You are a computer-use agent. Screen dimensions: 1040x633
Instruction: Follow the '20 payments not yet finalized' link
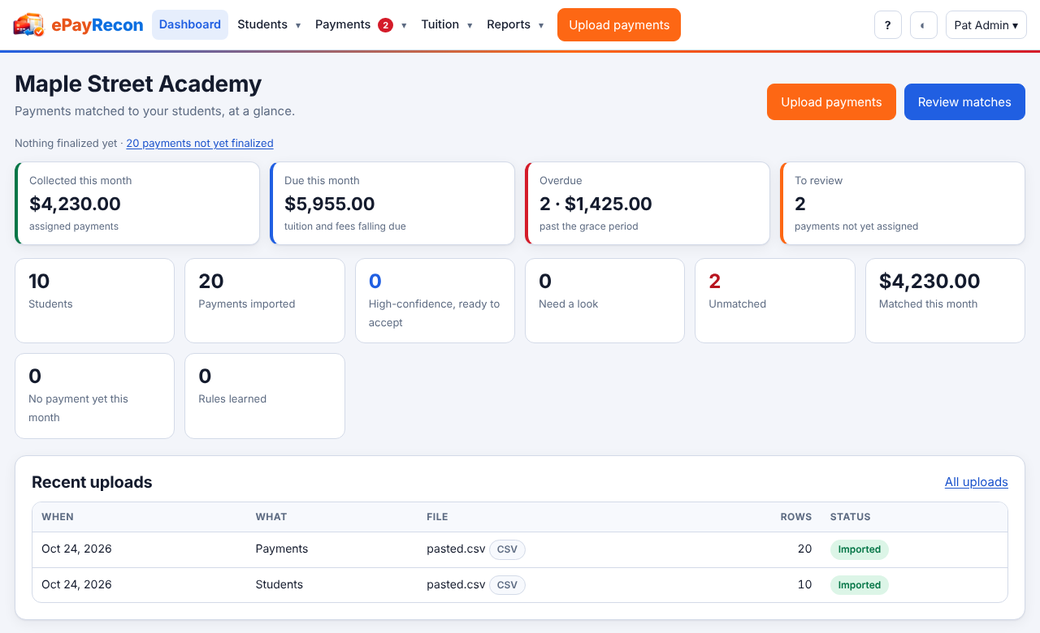(x=200, y=143)
